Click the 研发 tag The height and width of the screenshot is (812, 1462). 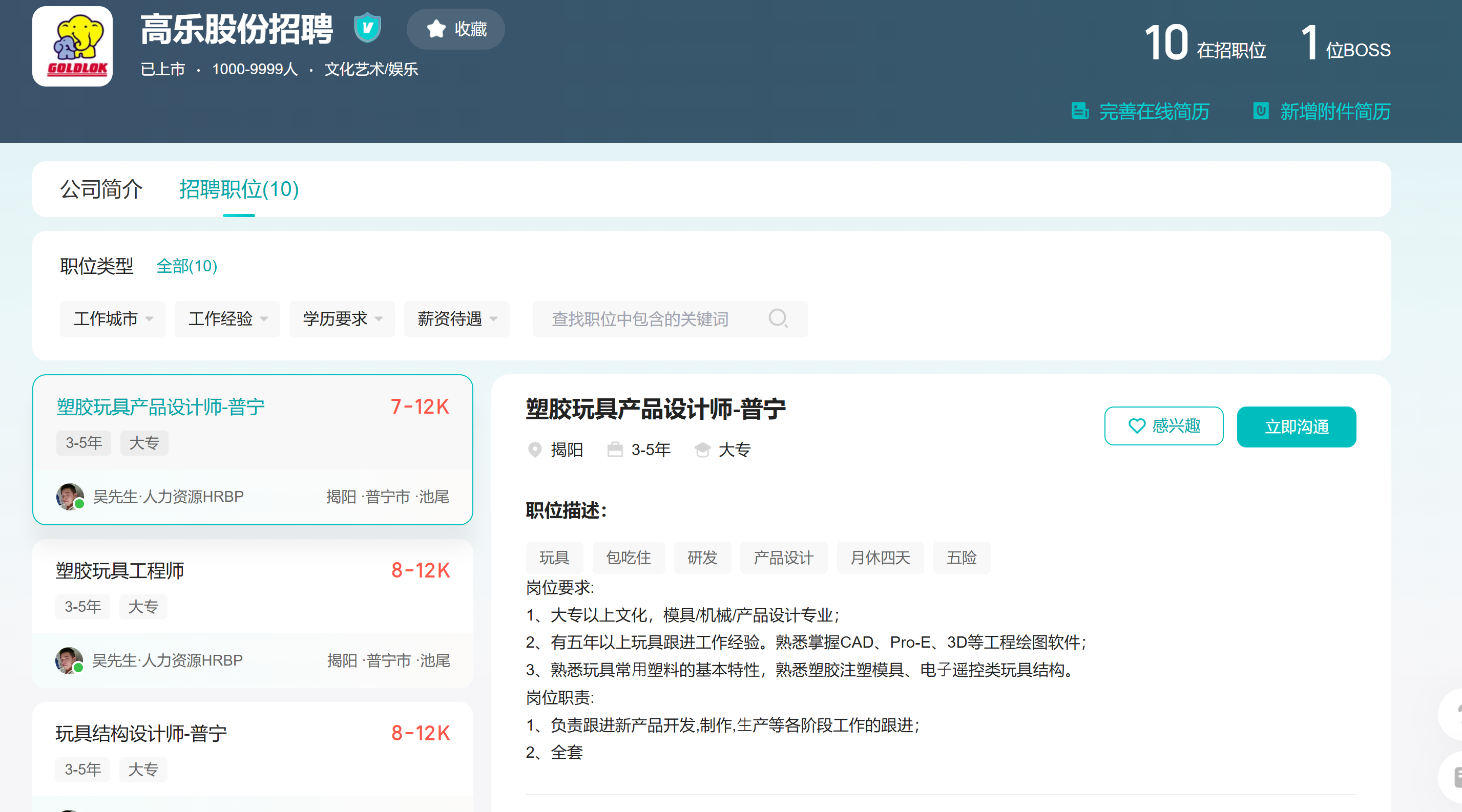(703, 558)
